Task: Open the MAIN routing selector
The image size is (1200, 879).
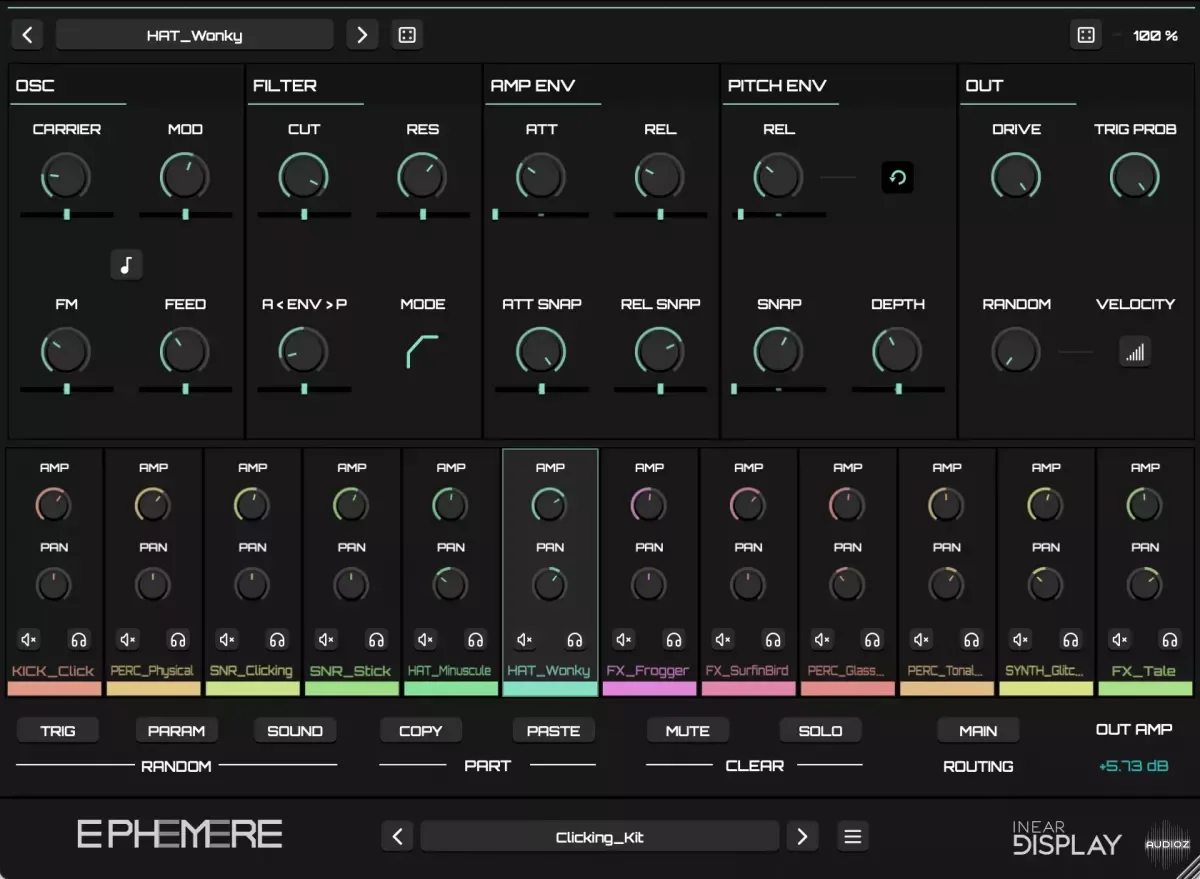Action: point(978,731)
